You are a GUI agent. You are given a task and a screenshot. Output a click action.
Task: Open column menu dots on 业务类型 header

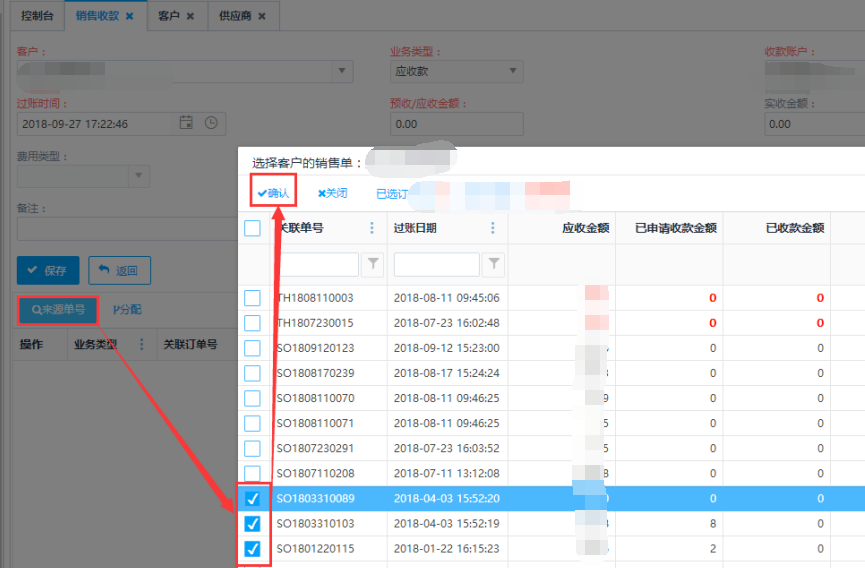coord(141,344)
